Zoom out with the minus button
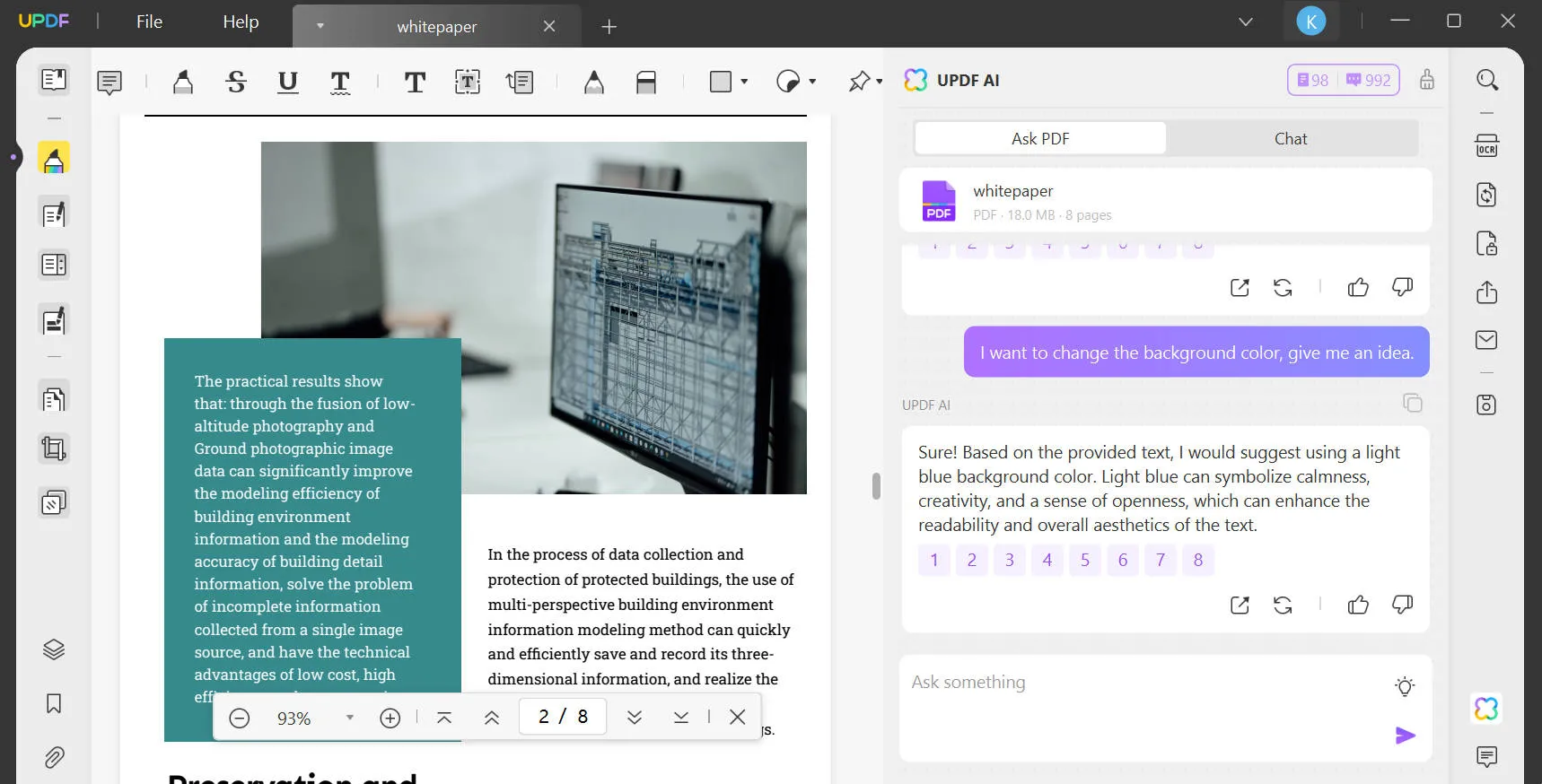Viewport: 1542px width, 784px height. 239,718
